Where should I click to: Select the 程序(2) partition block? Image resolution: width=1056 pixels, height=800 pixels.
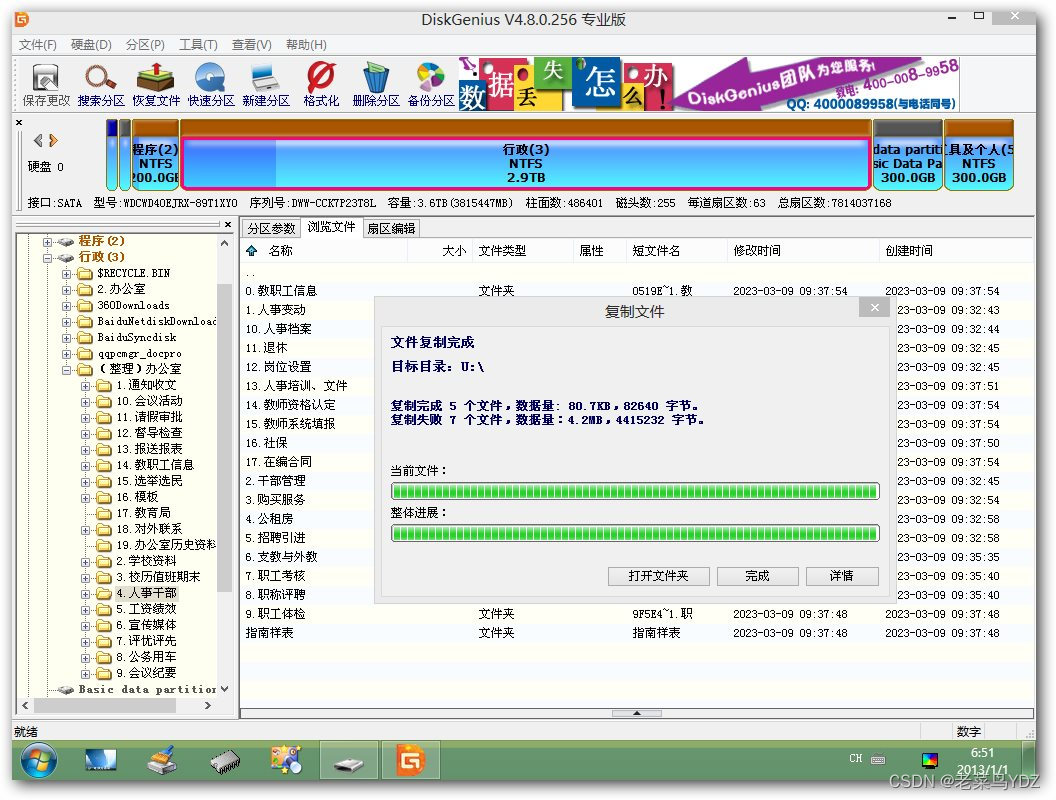[156, 156]
